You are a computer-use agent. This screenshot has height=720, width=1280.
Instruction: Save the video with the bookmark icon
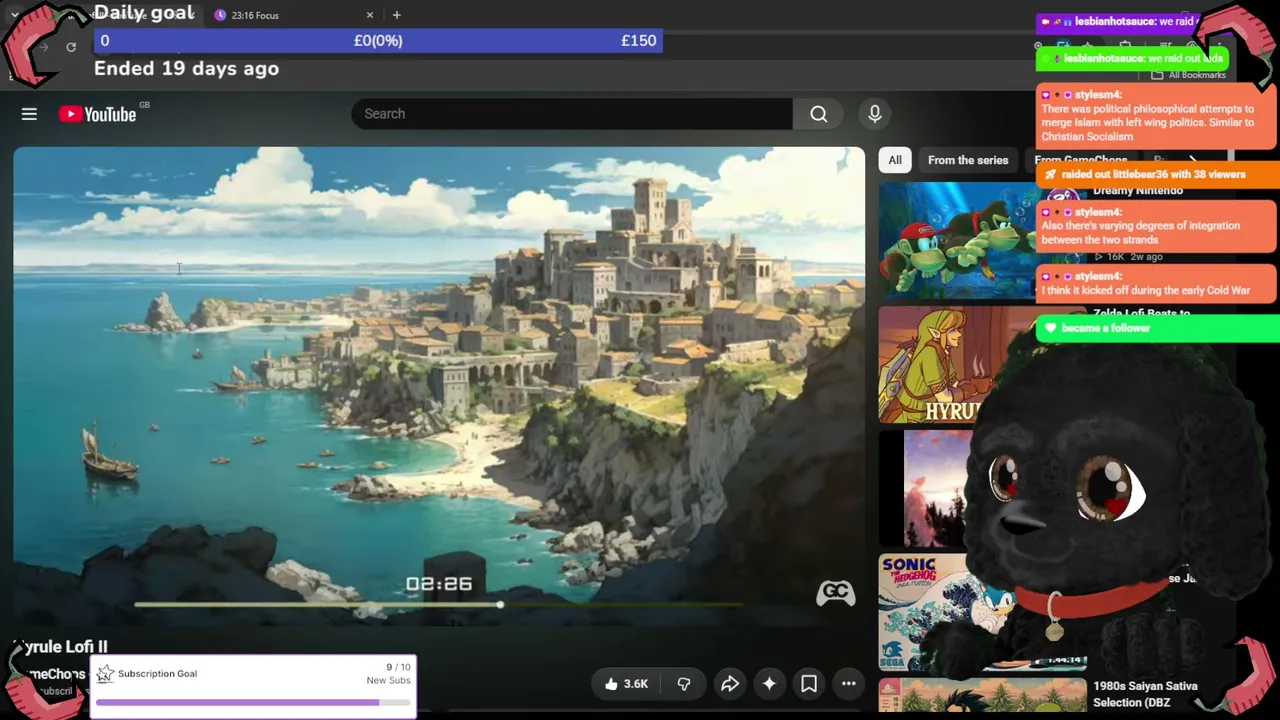click(809, 684)
